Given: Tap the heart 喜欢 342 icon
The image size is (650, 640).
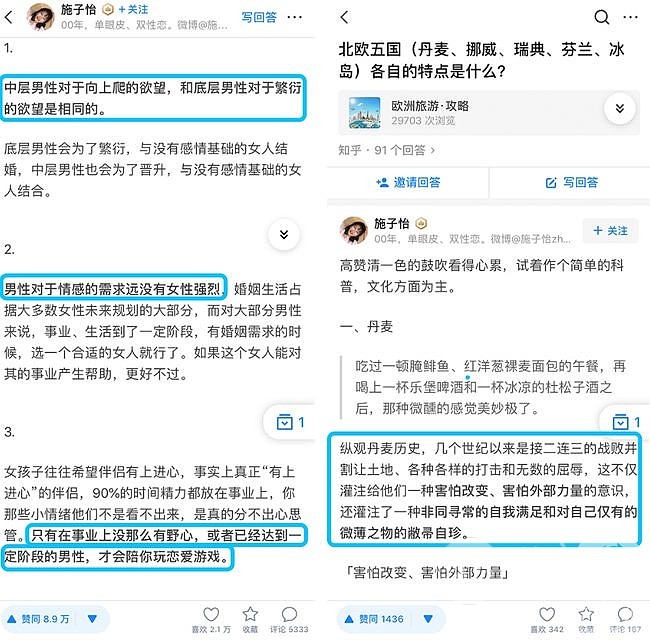Looking at the screenshot, I should click(x=547, y=614).
